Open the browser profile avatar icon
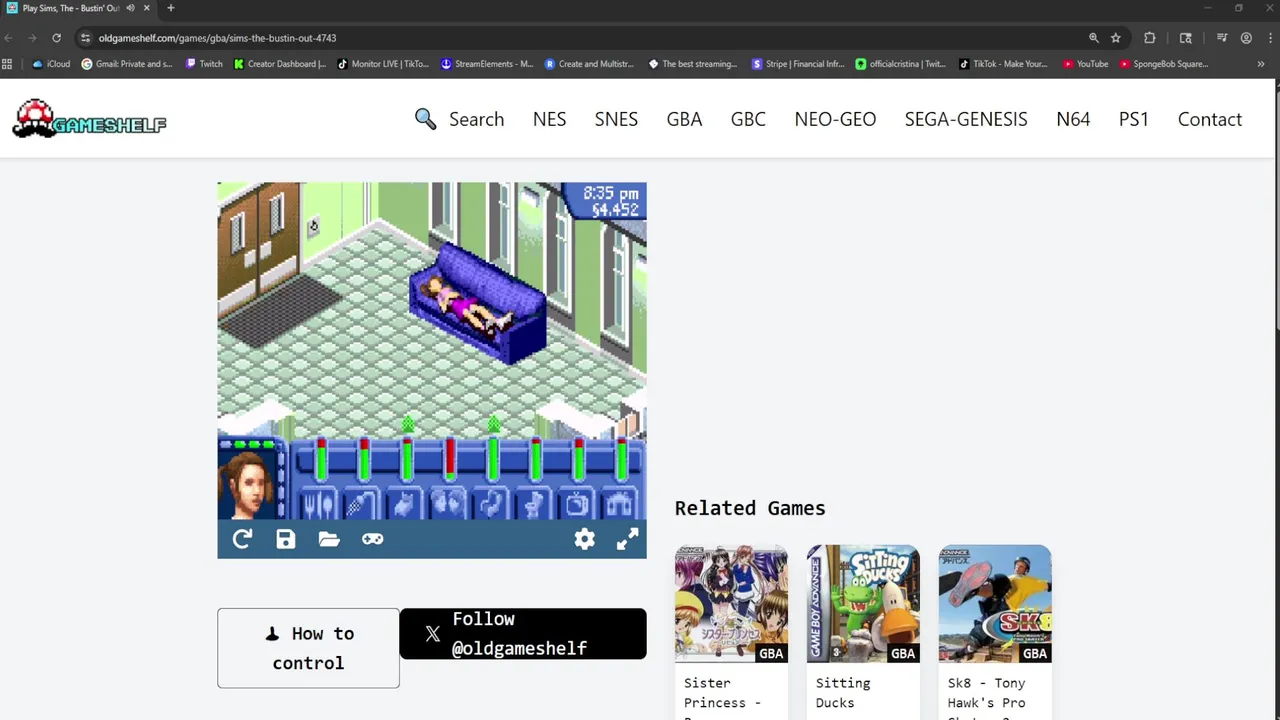This screenshot has width=1280, height=720. click(x=1246, y=38)
